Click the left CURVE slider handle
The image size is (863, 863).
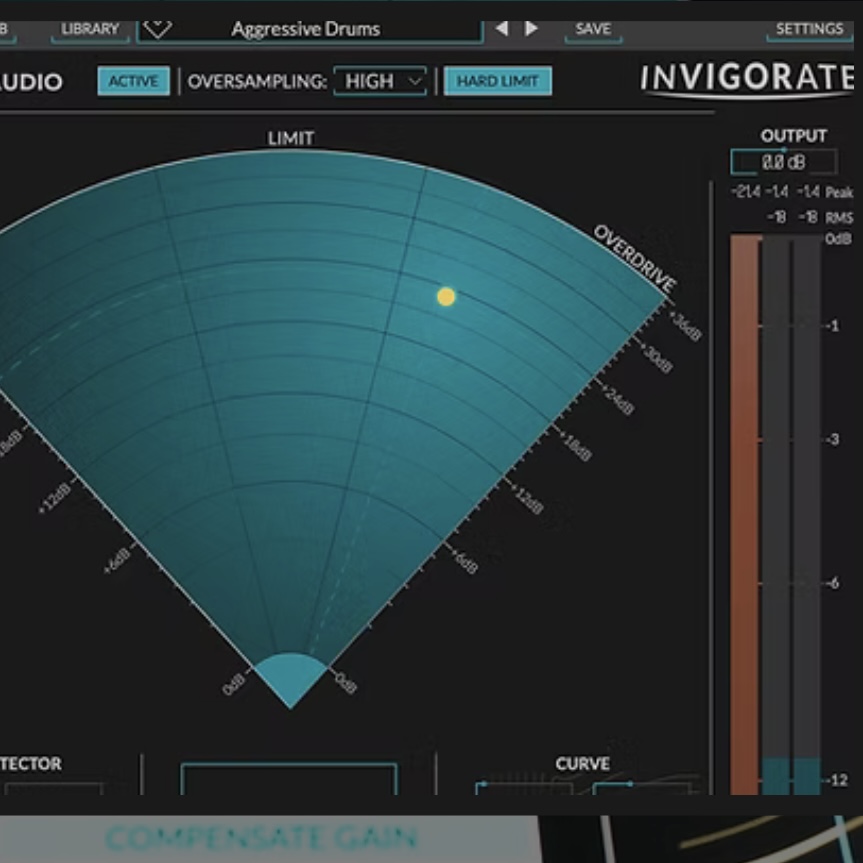pos(483,783)
